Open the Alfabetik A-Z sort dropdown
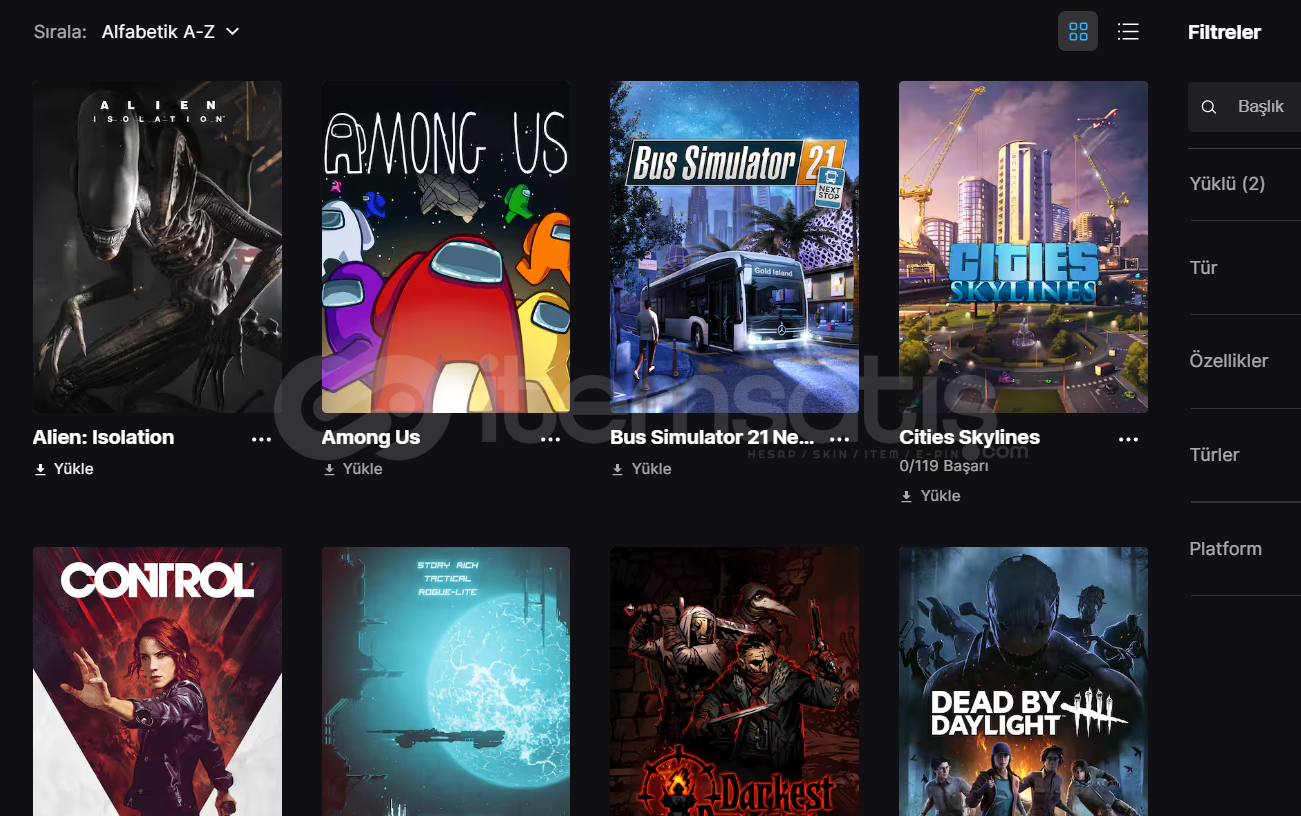Screen dimensions: 1301x816 (x=171, y=32)
